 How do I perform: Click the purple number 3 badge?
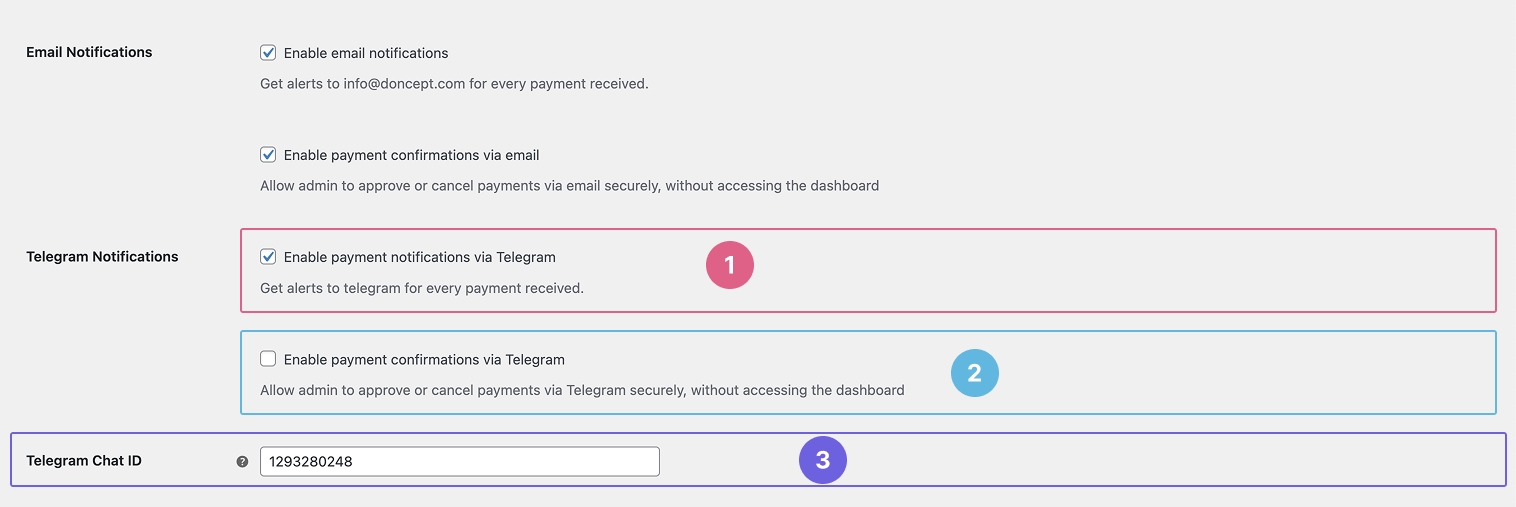(822, 460)
